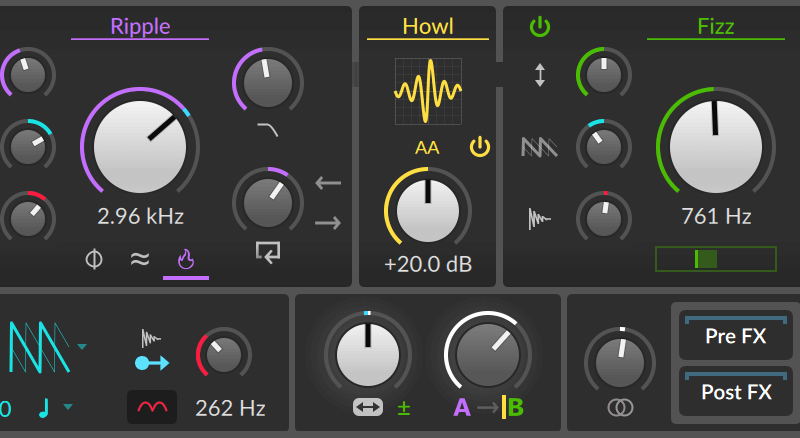Click the vertical up-down arrow icon in Fizz

[x=540, y=75]
